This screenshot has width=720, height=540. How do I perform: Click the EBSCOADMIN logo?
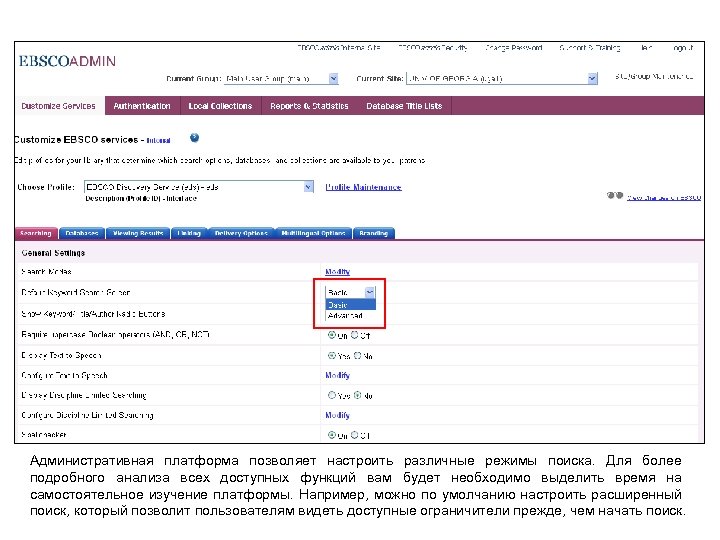click(x=68, y=61)
